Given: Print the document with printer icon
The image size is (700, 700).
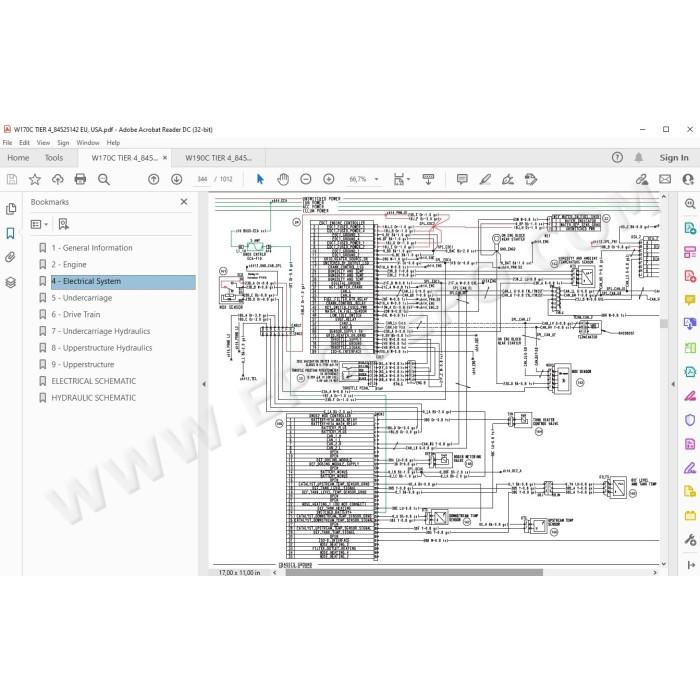Looking at the screenshot, I should [80, 179].
